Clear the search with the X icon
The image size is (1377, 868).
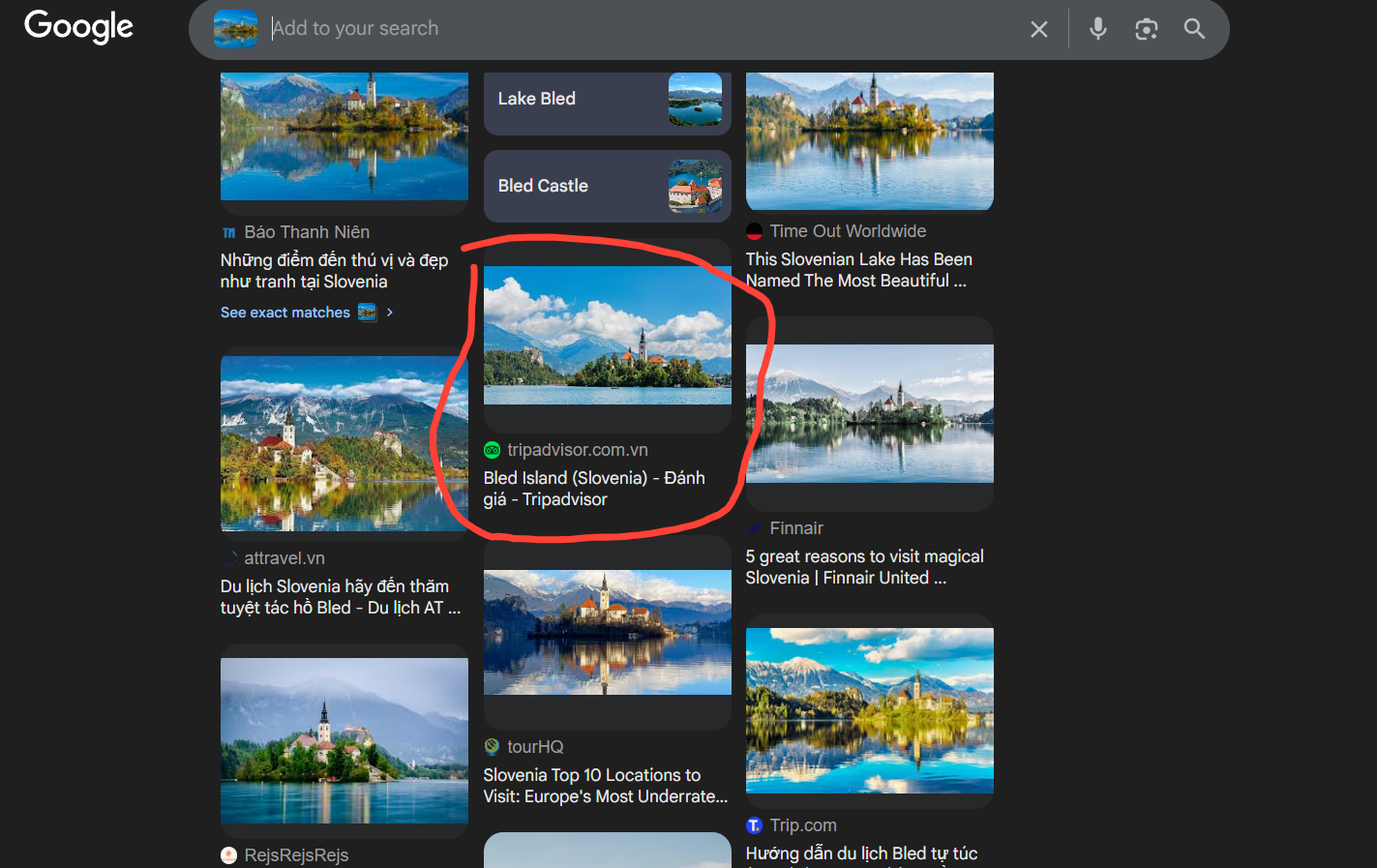point(1039,29)
